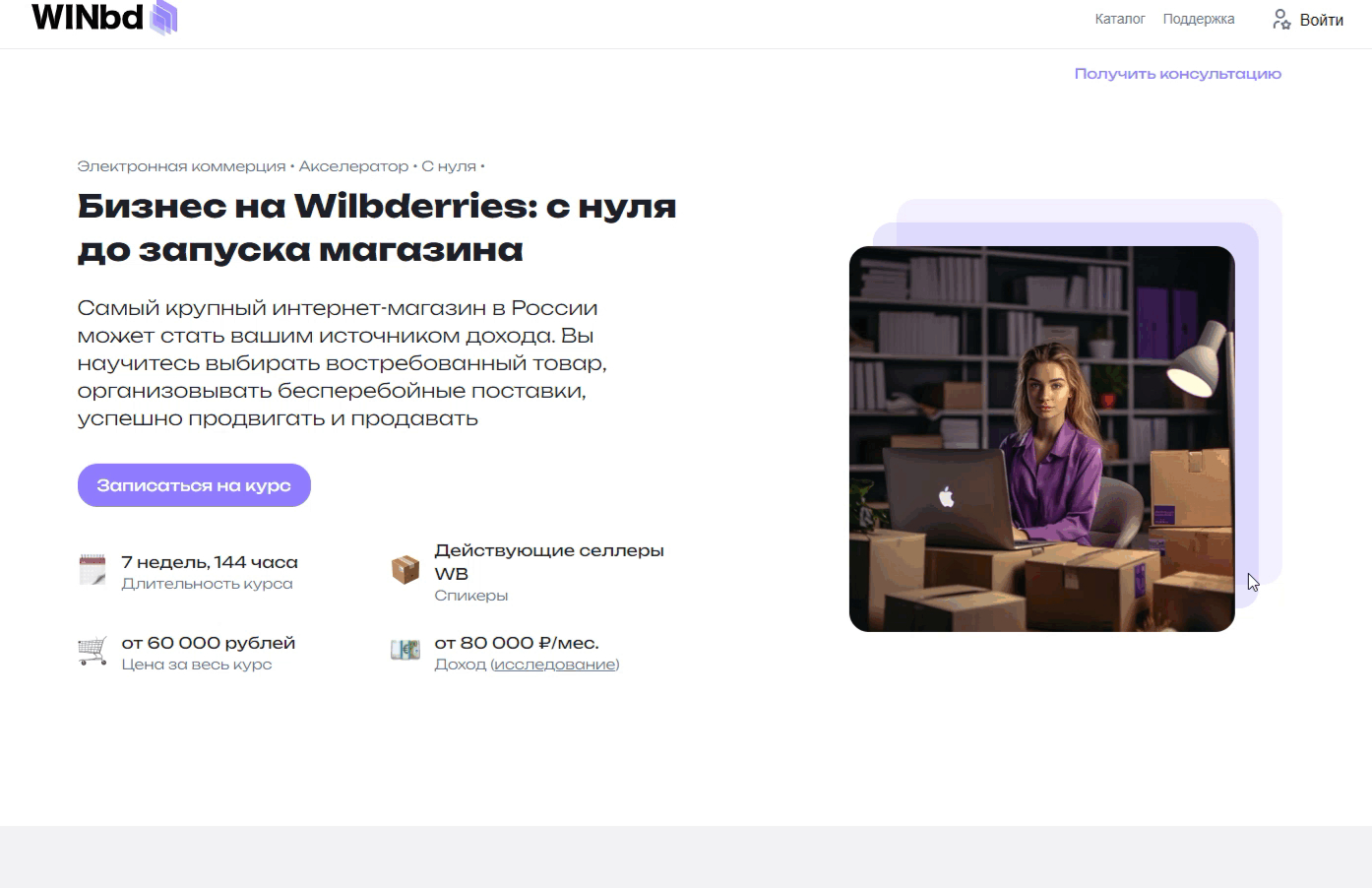Image resolution: width=1372 pixels, height=888 pixels.
Task: Click the shopping cart price icon
Action: point(93,651)
